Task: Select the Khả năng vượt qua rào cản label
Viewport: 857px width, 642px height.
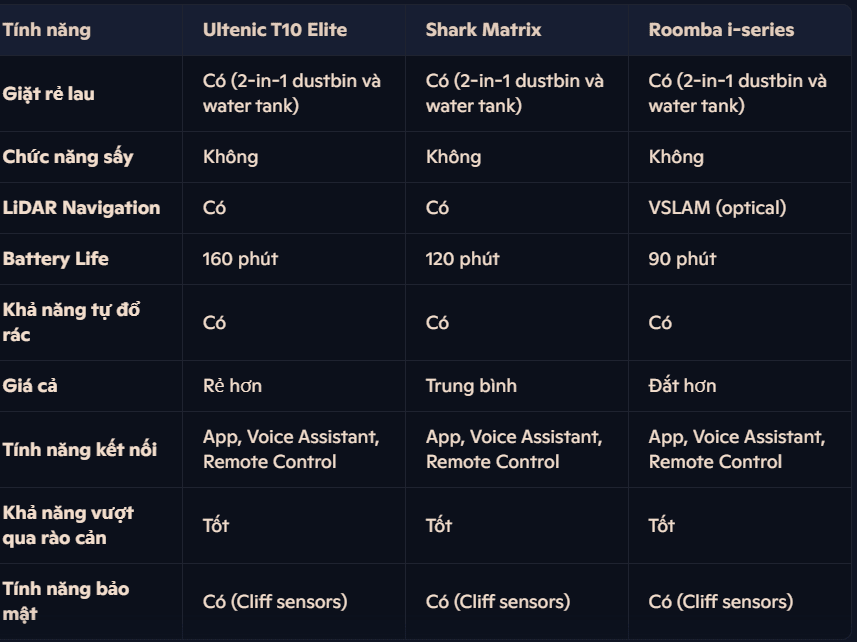Action: 68,526
